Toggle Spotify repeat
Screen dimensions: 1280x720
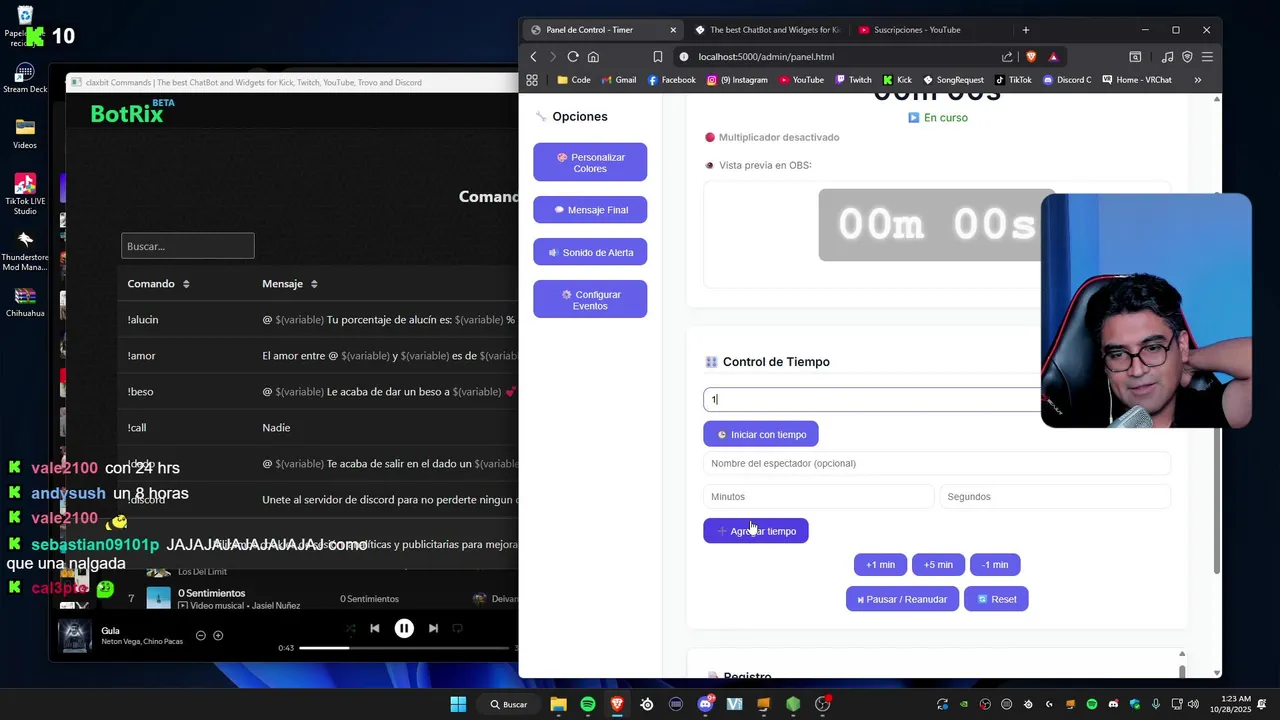coord(457,628)
